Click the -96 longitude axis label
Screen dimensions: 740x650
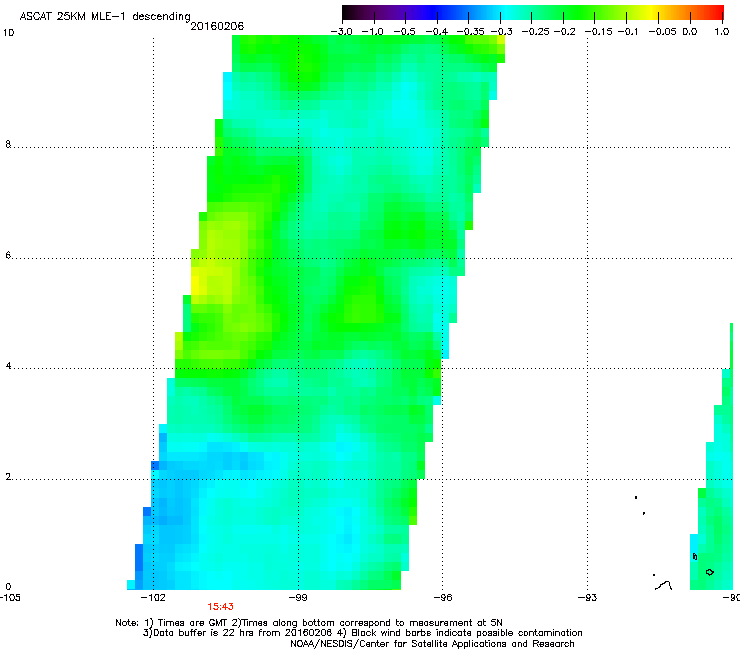point(443,598)
